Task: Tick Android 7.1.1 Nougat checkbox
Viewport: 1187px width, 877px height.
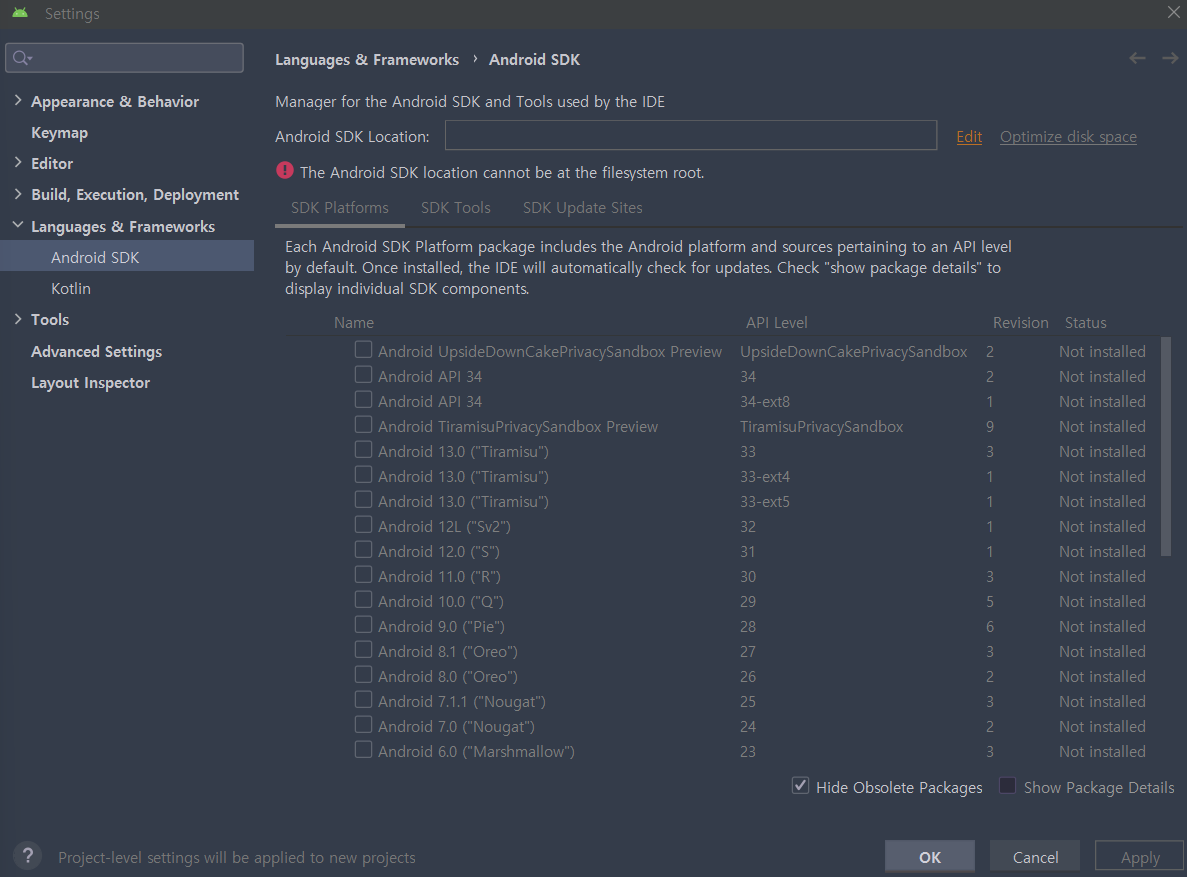Action: pyautogui.click(x=363, y=700)
